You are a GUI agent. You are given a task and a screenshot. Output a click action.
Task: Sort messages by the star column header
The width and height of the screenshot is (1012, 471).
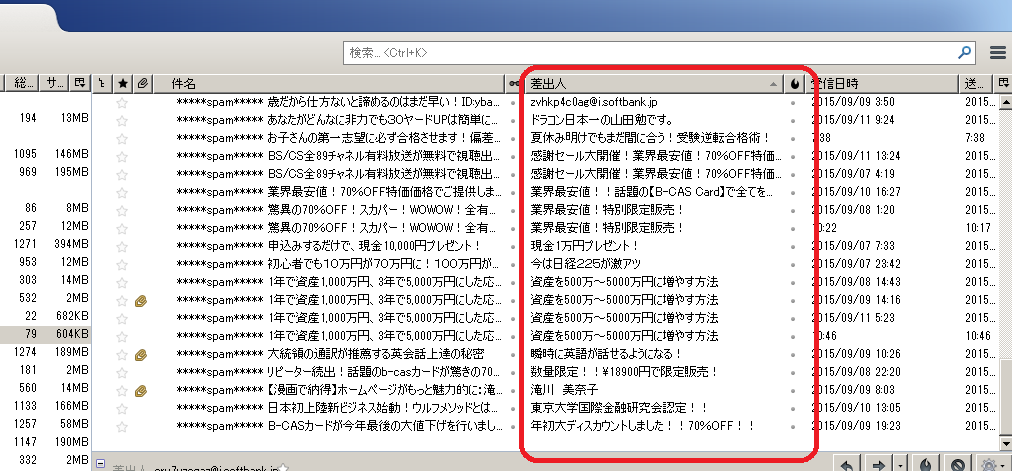point(123,83)
